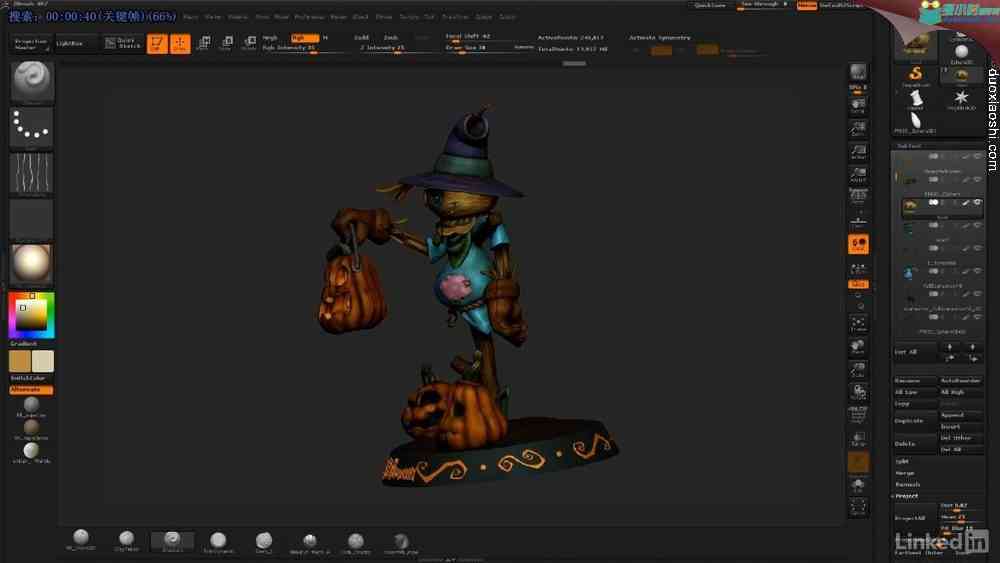Click the Frame icon in right shelf
The width and height of the screenshot is (1000, 563).
(858, 325)
